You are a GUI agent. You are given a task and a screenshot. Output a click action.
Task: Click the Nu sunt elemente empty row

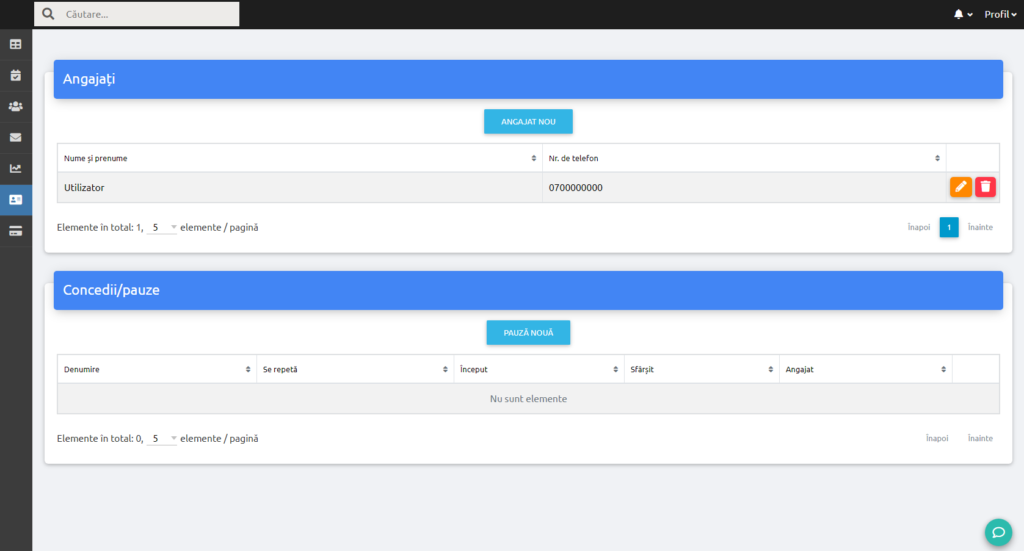[528, 398]
